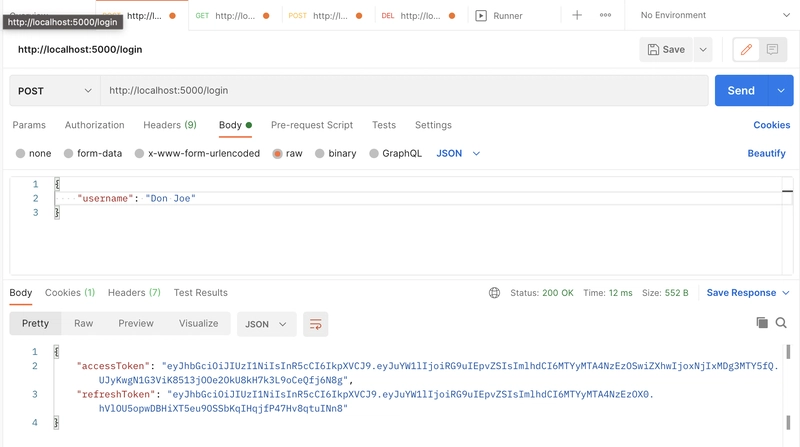Screen dimensions: 800x447
Task: Click the Beautify link
Action: [x=766, y=154]
